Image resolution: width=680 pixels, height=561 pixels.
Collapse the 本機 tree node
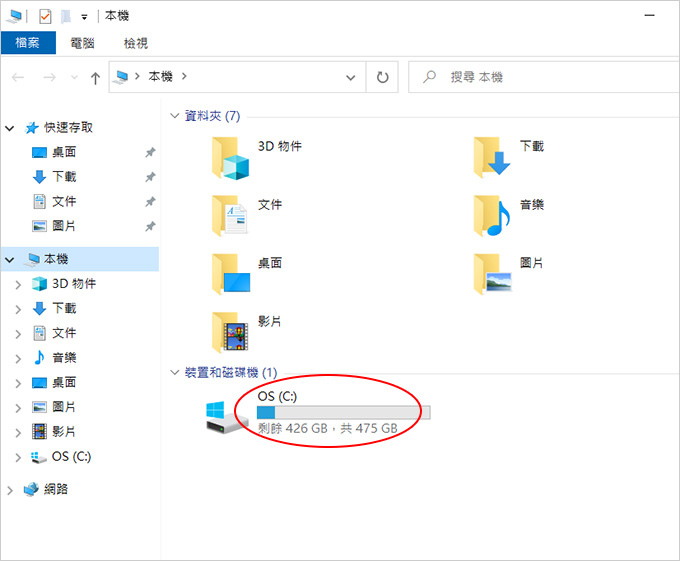click(x=10, y=260)
